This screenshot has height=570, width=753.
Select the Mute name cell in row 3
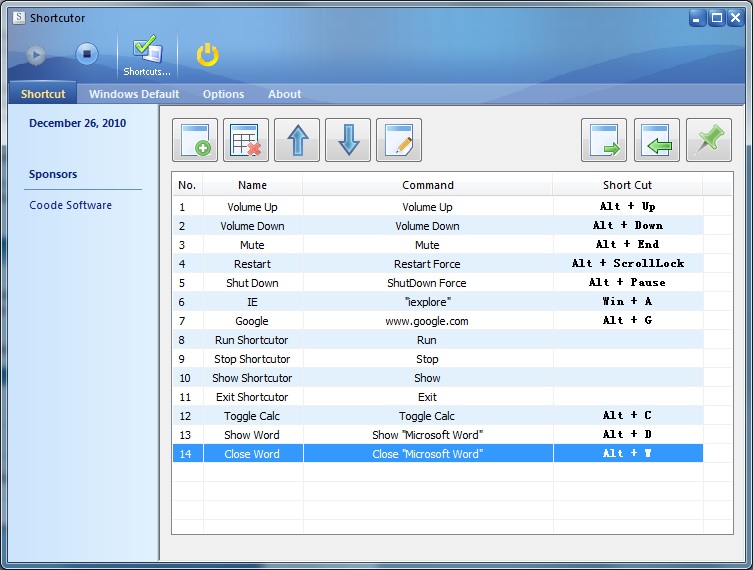(x=253, y=245)
